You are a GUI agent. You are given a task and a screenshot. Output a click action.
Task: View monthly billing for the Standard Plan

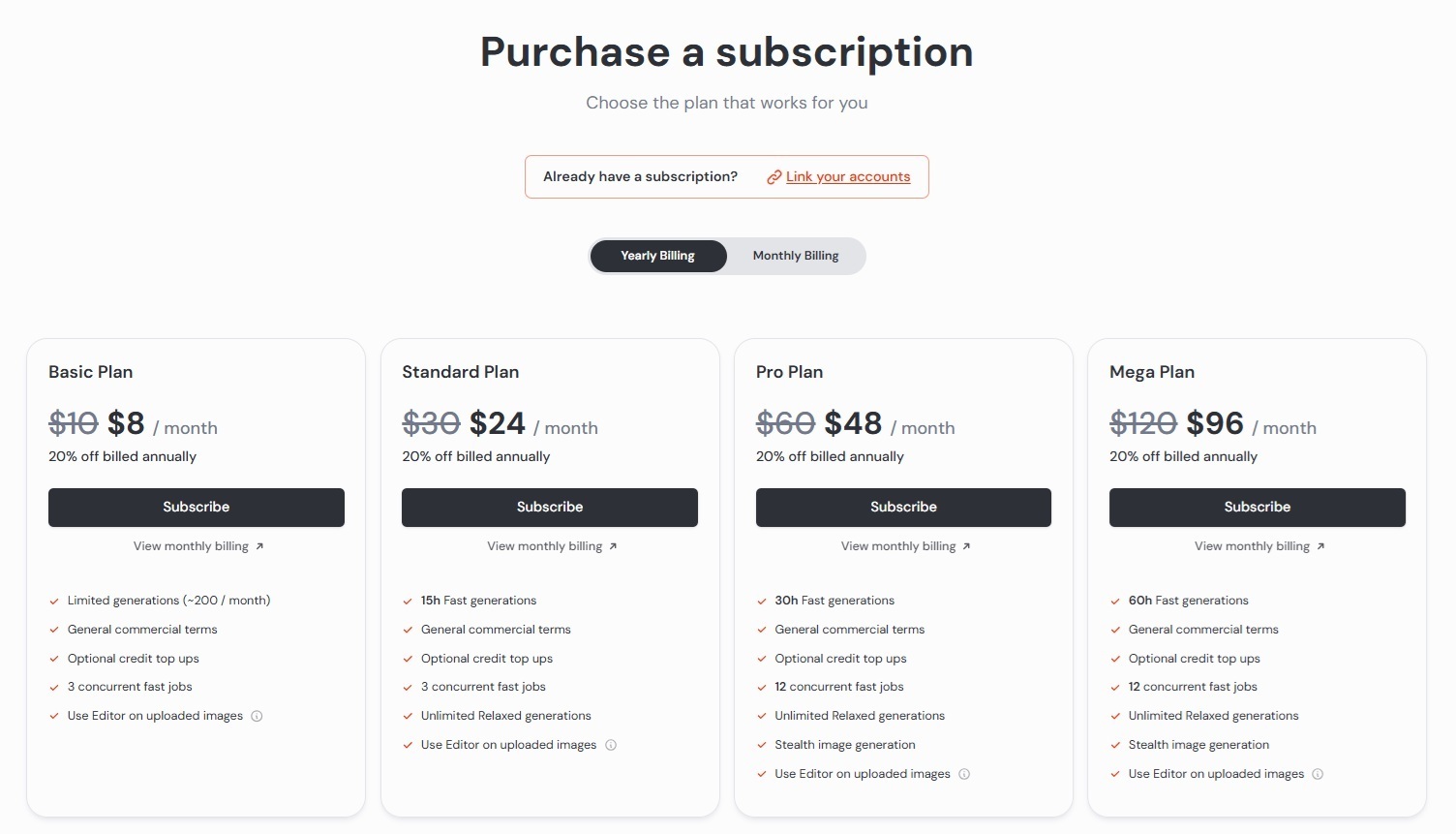552,546
